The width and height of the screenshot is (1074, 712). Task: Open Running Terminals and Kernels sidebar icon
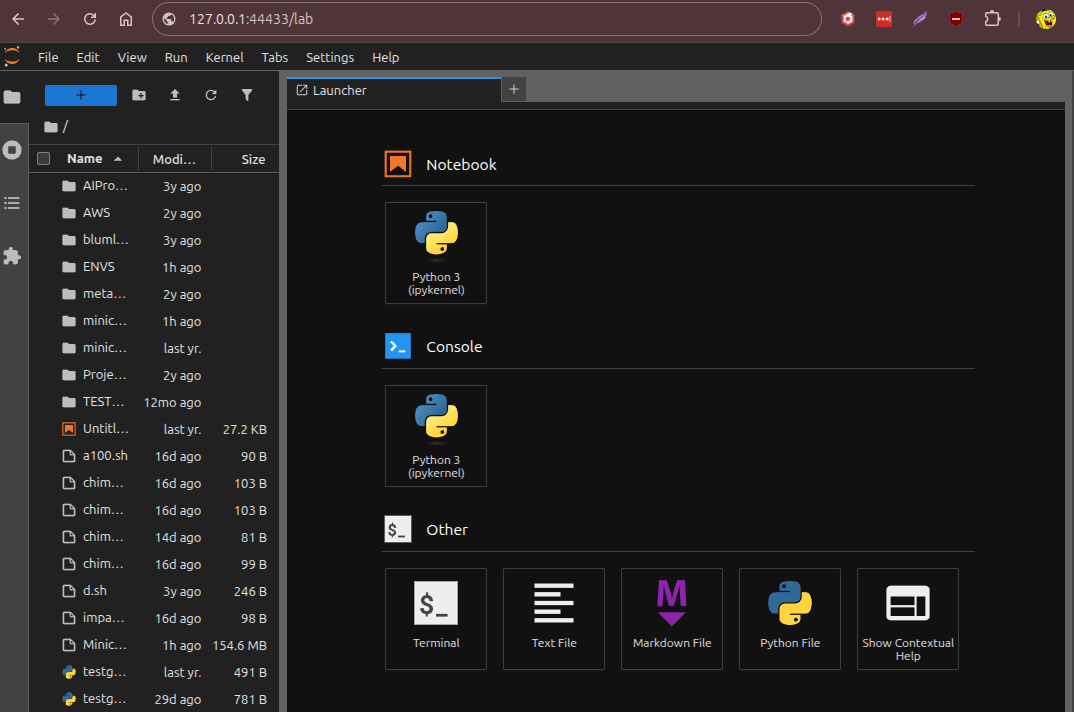[12, 150]
